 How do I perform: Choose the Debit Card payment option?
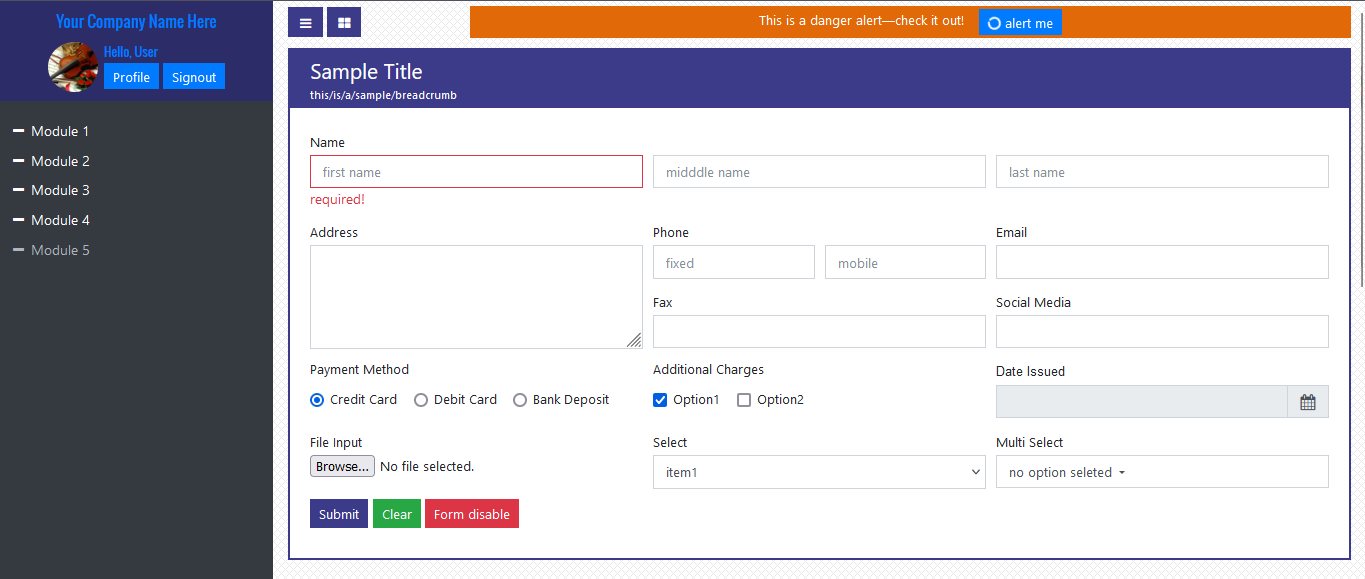click(x=421, y=400)
